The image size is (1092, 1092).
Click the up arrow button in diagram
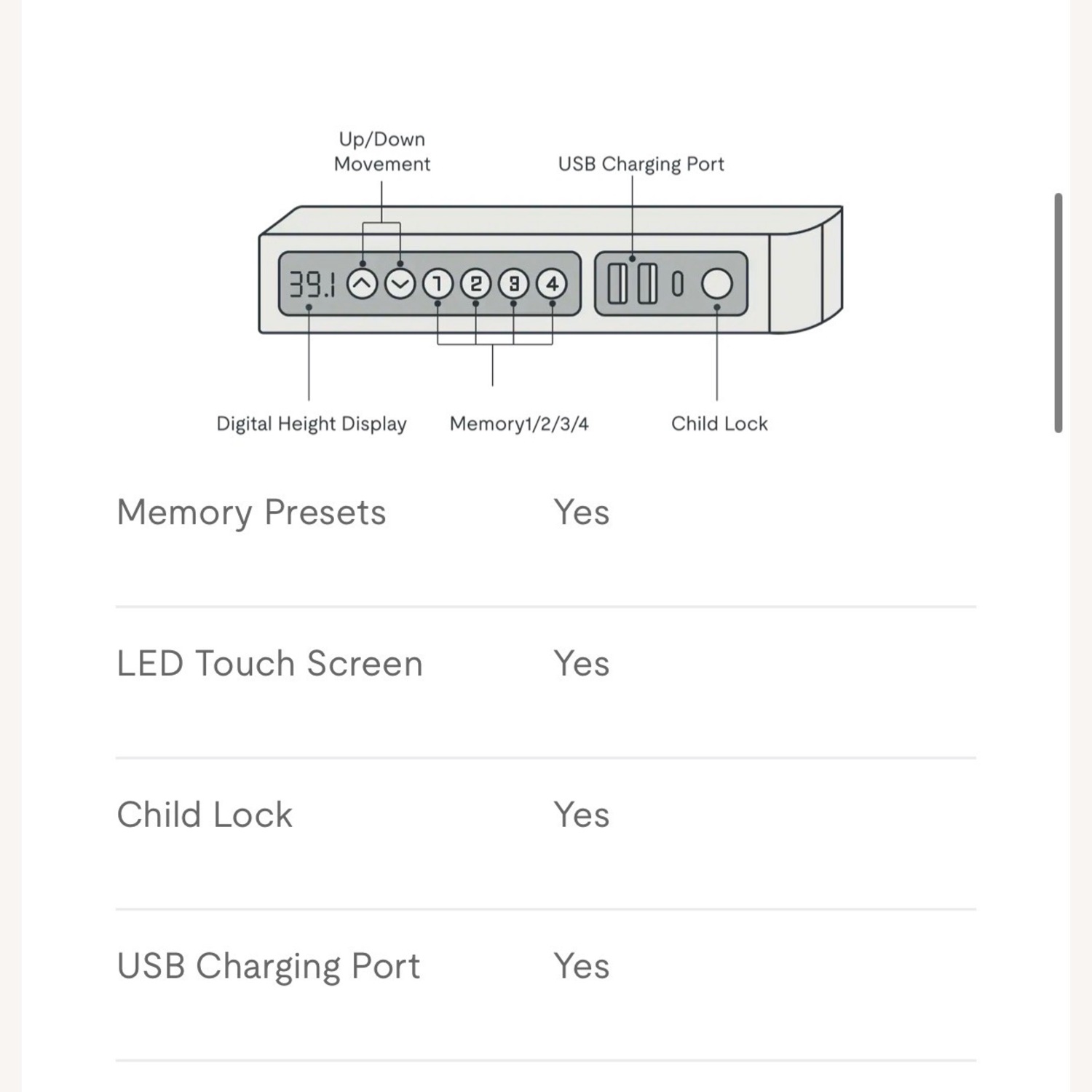pos(362,284)
